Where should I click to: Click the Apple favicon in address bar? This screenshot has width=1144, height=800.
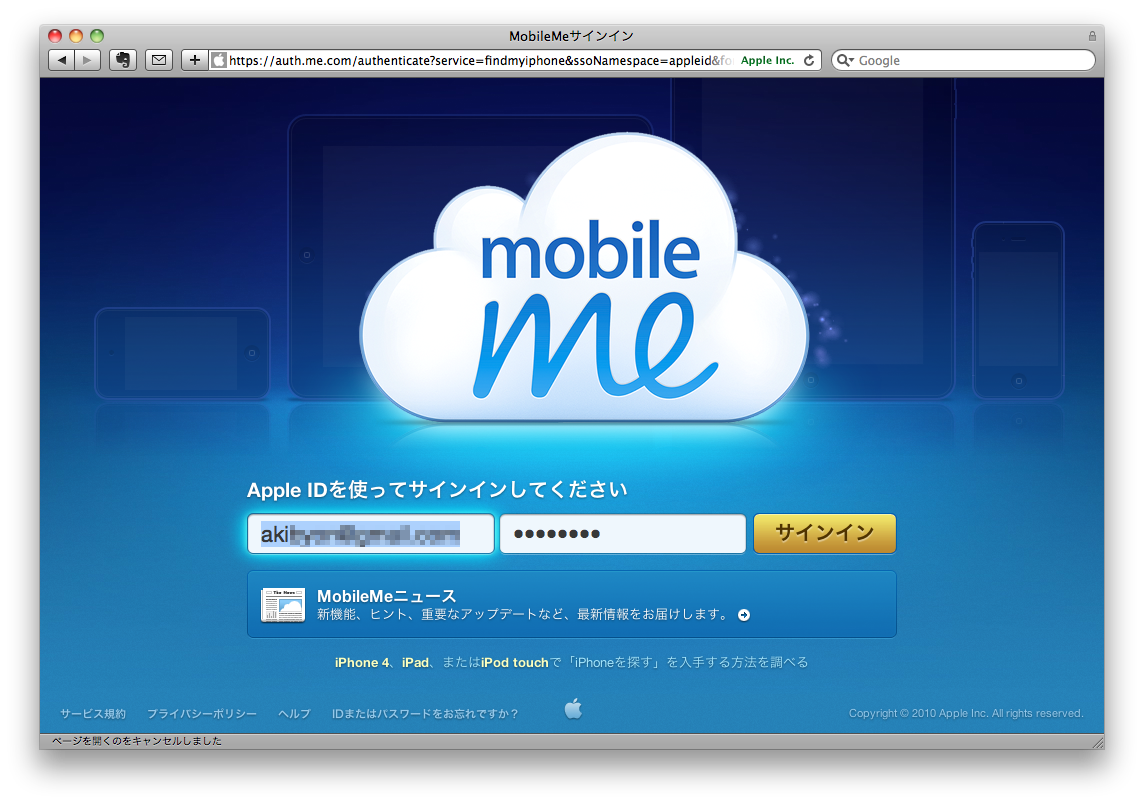point(219,61)
